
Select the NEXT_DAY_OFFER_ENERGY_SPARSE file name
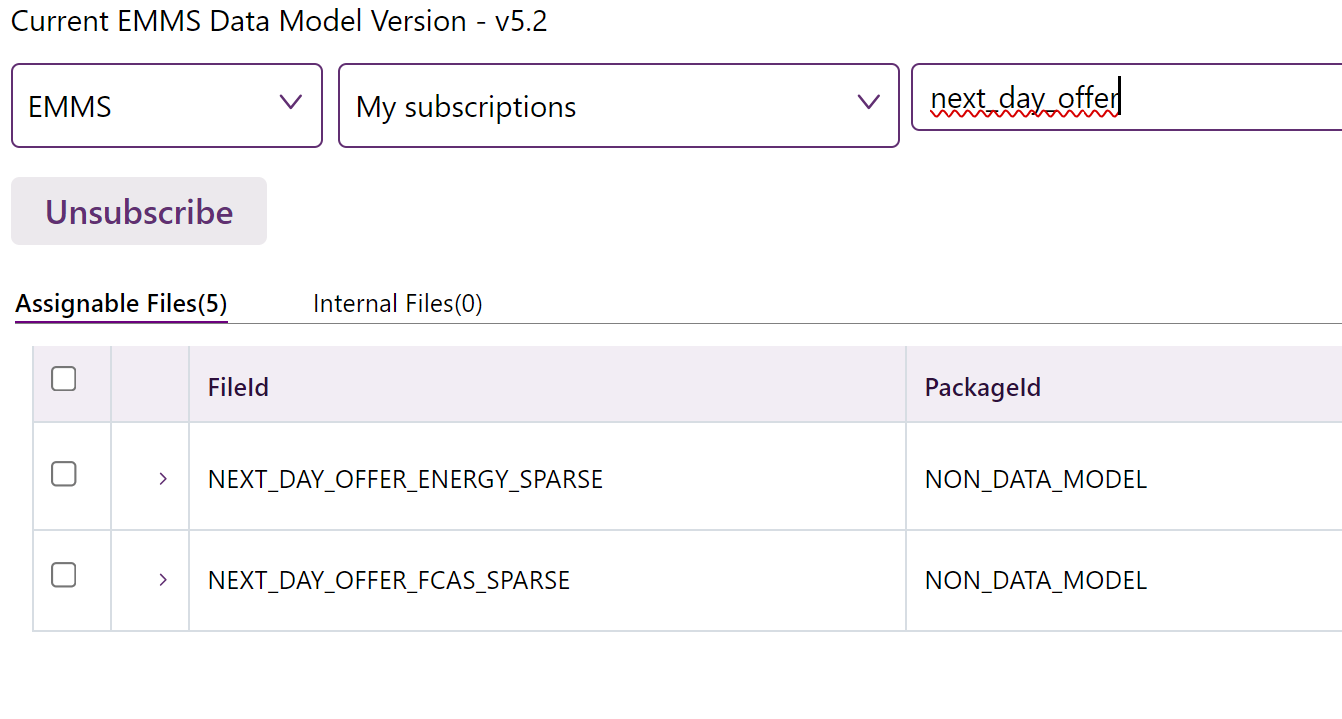pyautogui.click(x=405, y=480)
